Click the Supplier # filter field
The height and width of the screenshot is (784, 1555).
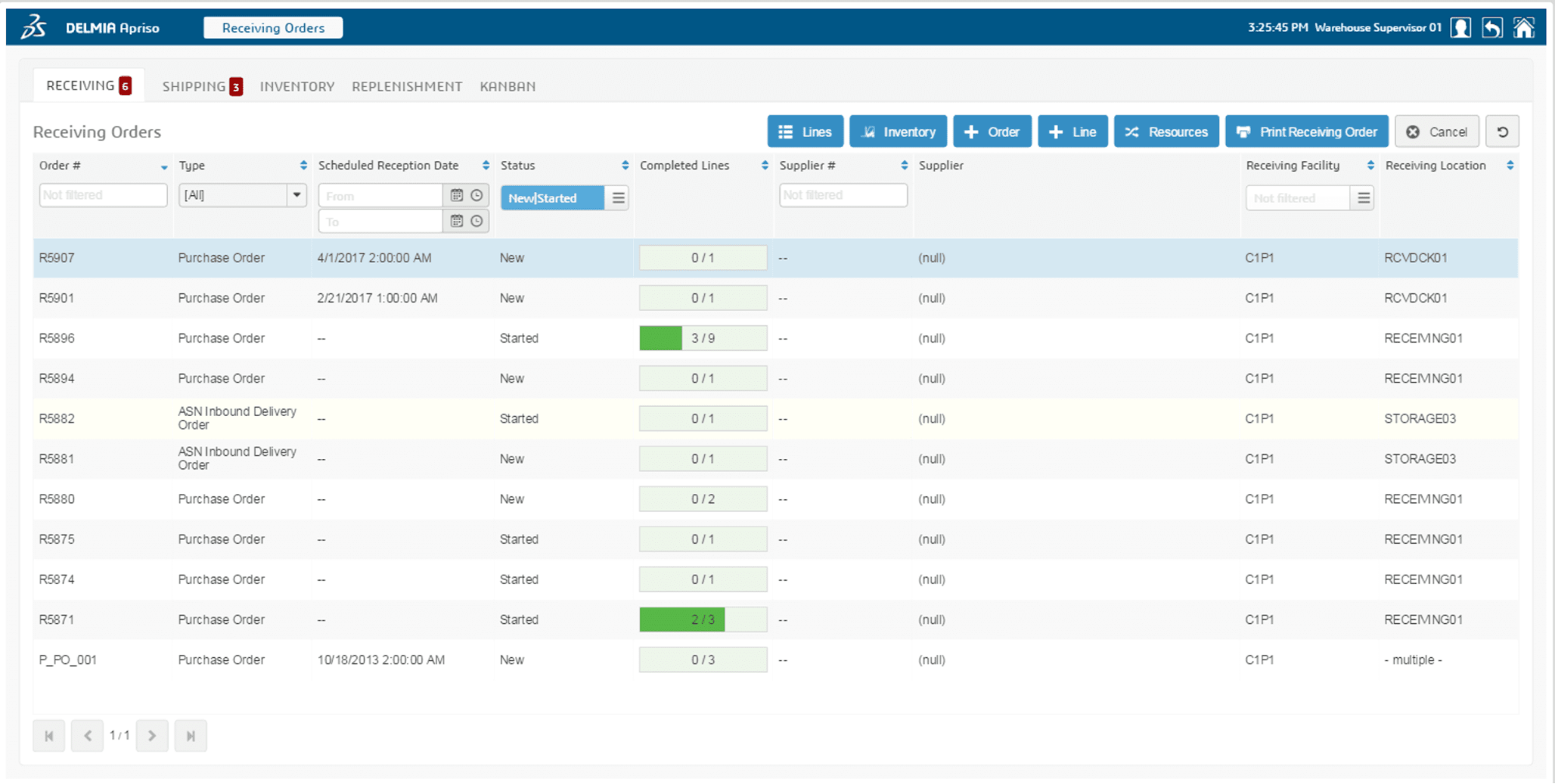tap(843, 195)
